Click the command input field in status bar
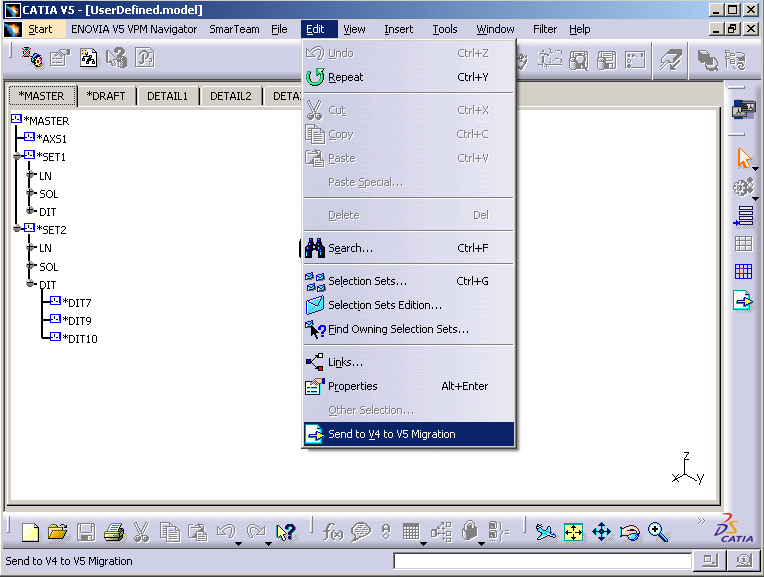Screen dimensions: 764x577 [x=542, y=561]
